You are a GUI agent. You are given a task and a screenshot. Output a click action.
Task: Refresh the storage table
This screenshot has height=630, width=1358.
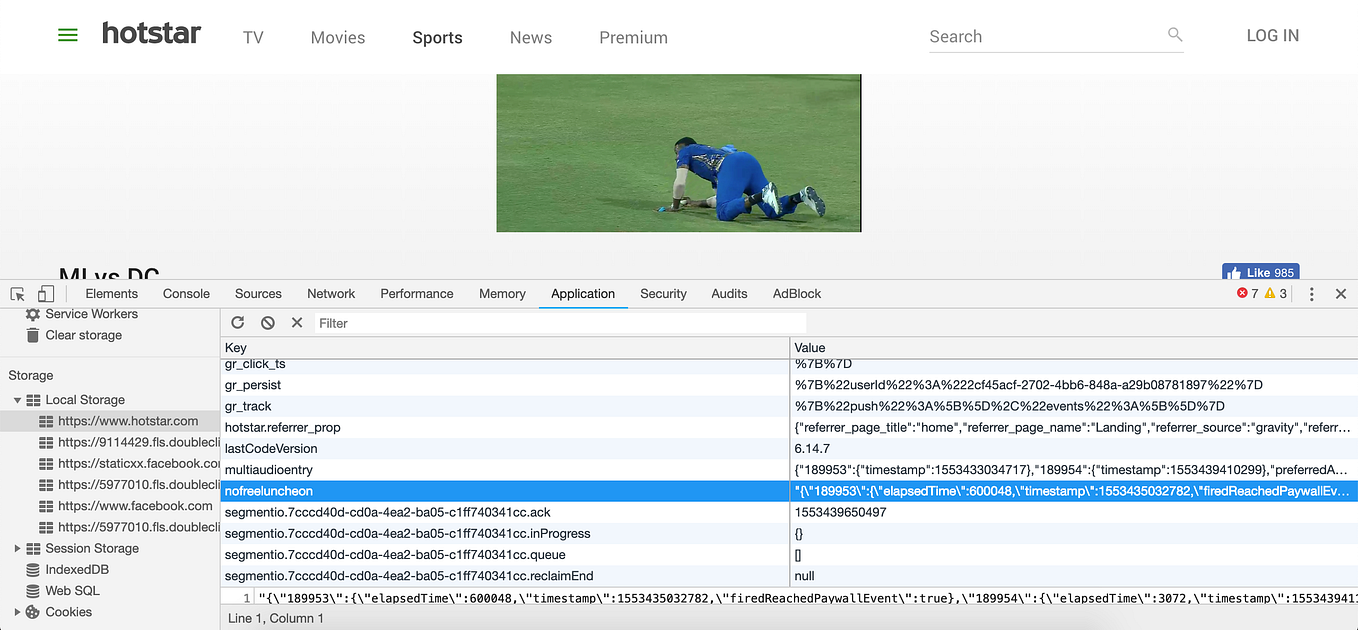[238, 323]
